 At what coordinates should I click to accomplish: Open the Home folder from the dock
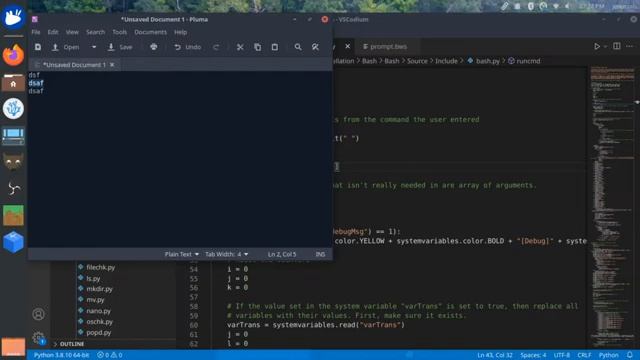click(13, 83)
